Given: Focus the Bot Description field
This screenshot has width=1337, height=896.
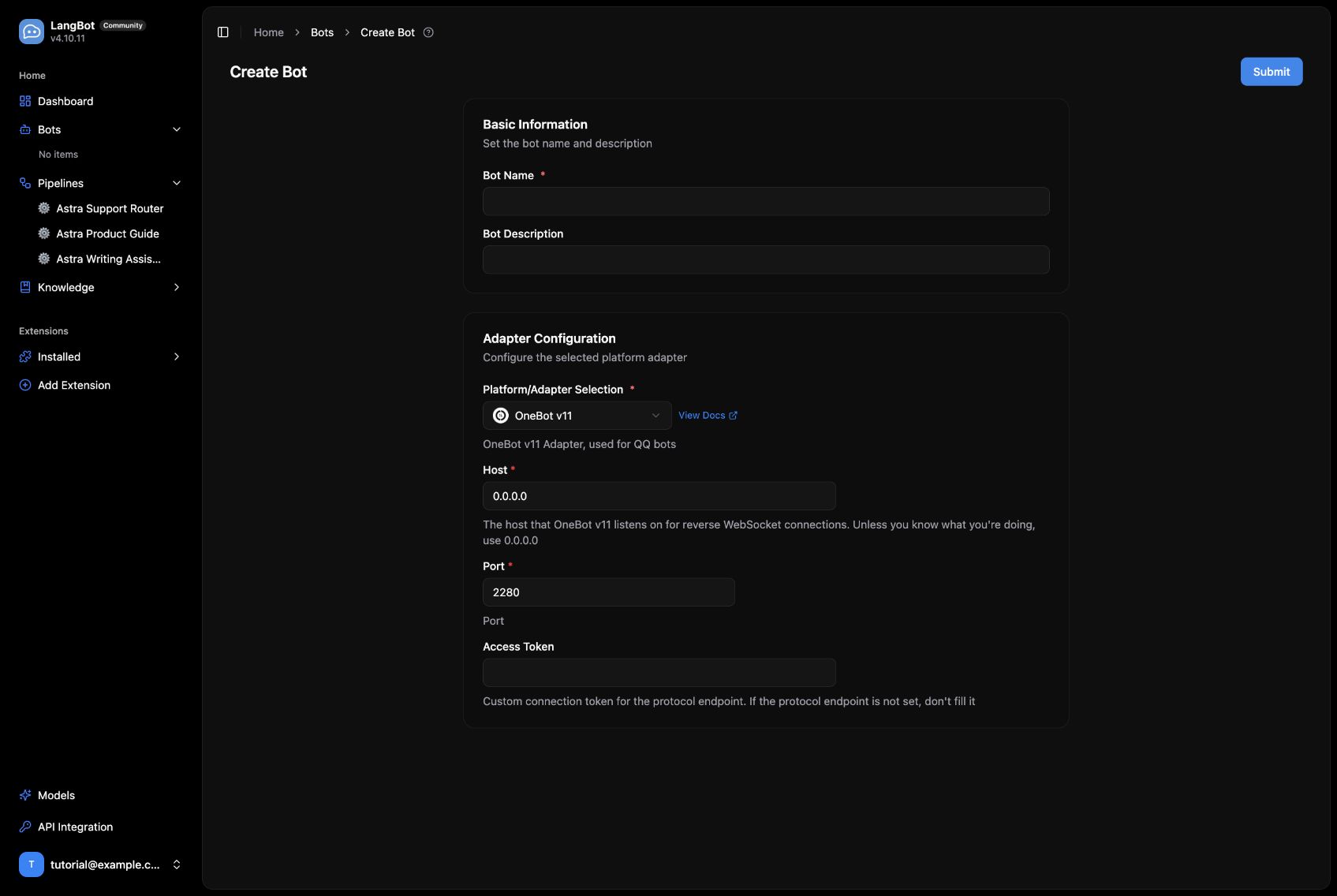Looking at the screenshot, I should coord(766,259).
